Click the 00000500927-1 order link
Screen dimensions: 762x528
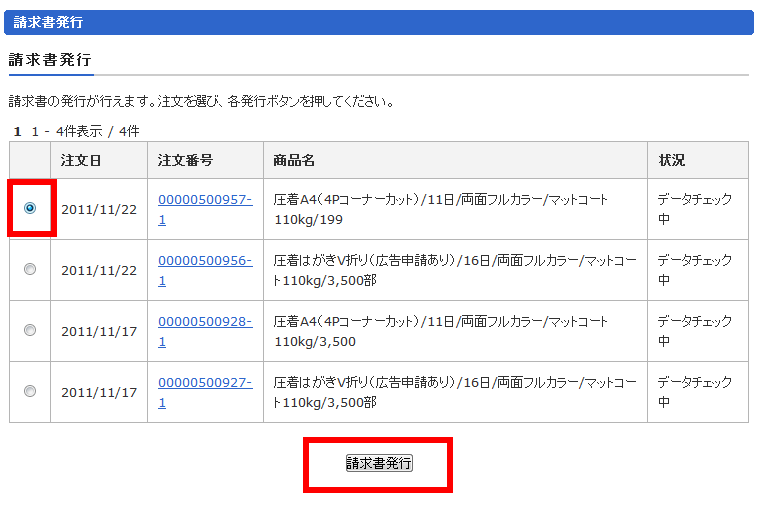pyautogui.click(x=204, y=382)
